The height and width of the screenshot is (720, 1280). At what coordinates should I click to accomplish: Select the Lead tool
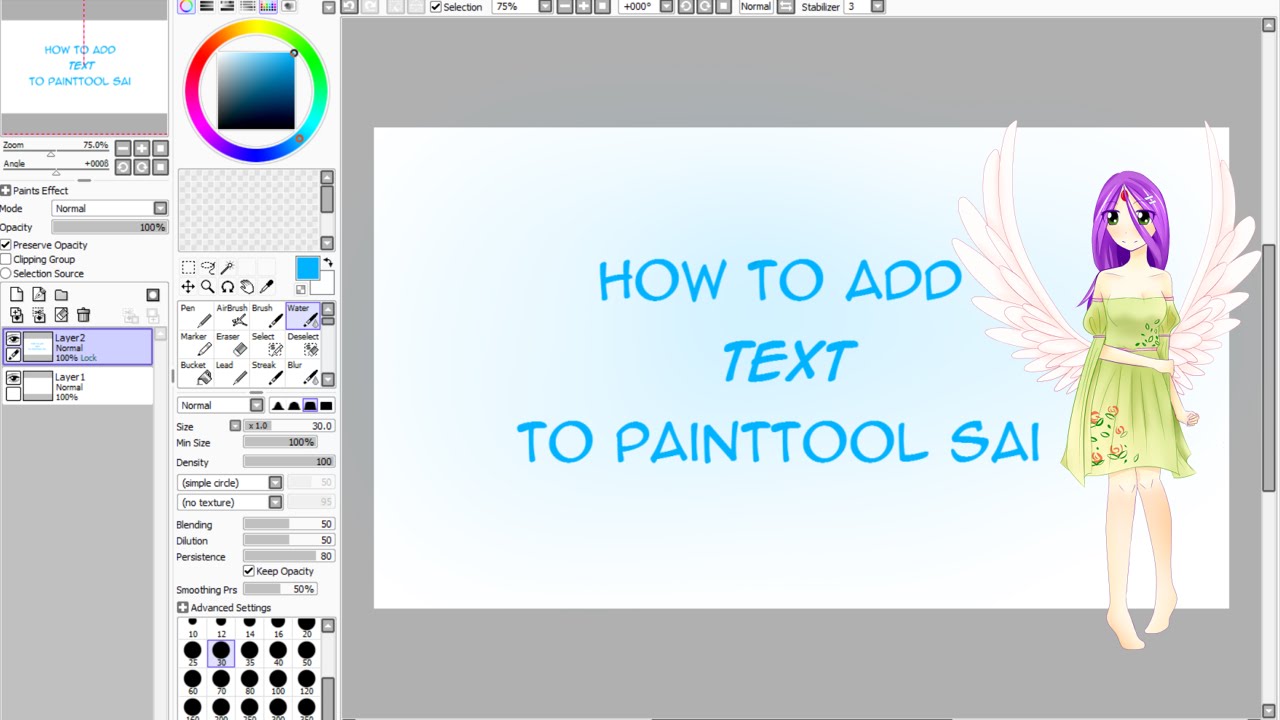(x=231, y=373)
